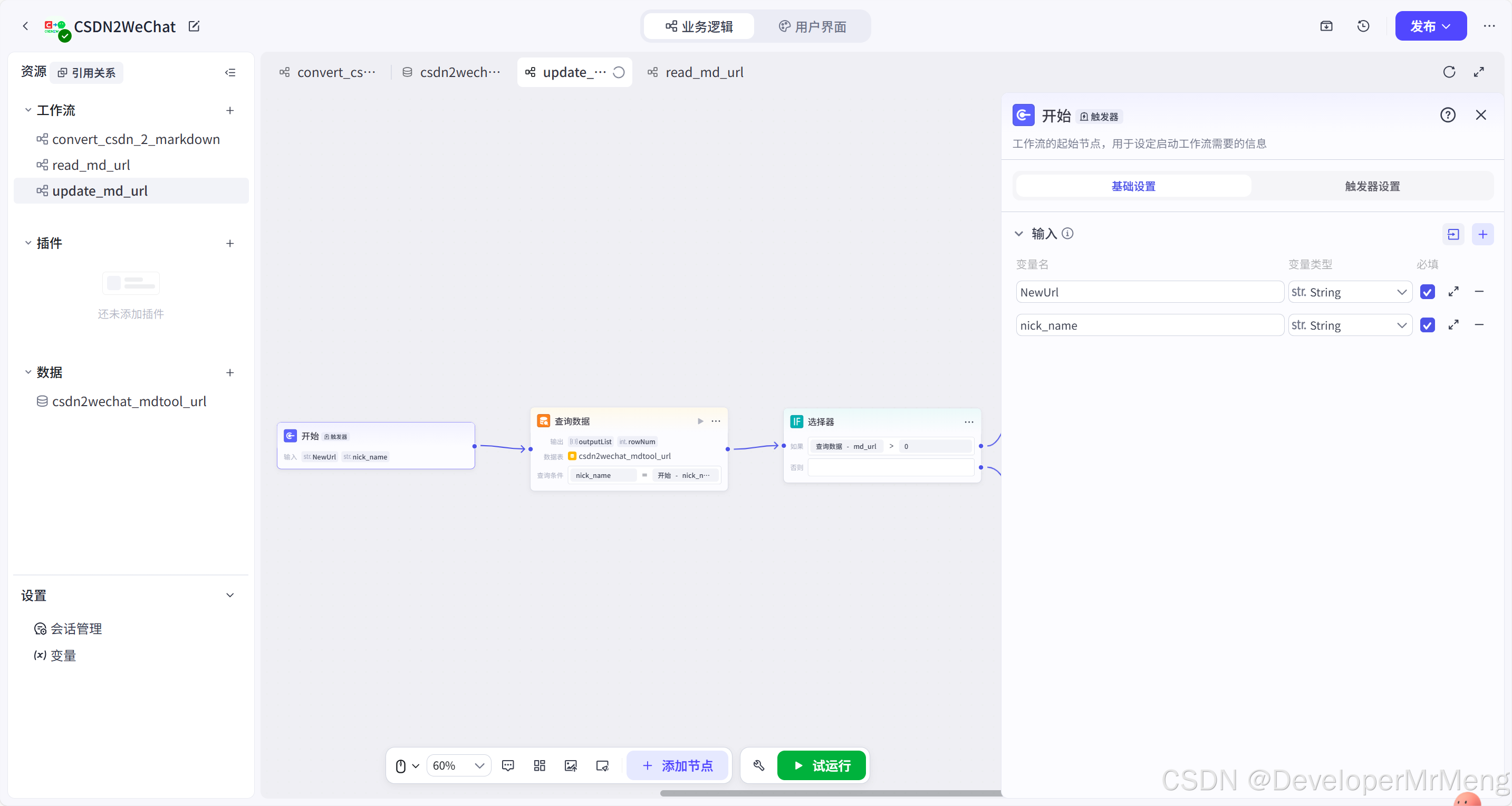Viewport: 1512px width, 806px height.
Task: Click the edit project name pencil icon
Action: point(194,26)
